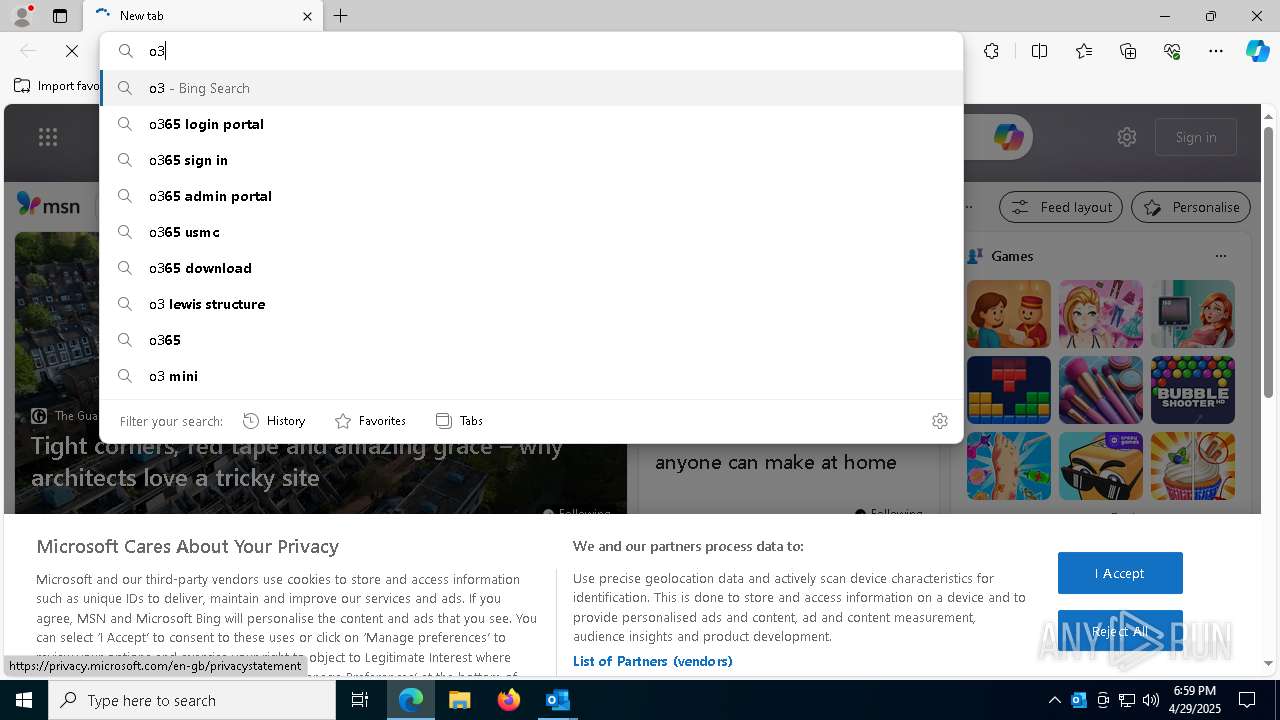Screen dimensions: 1280x720
Task: Click Reject All on privacy banner
Action: pos(1120,631)
